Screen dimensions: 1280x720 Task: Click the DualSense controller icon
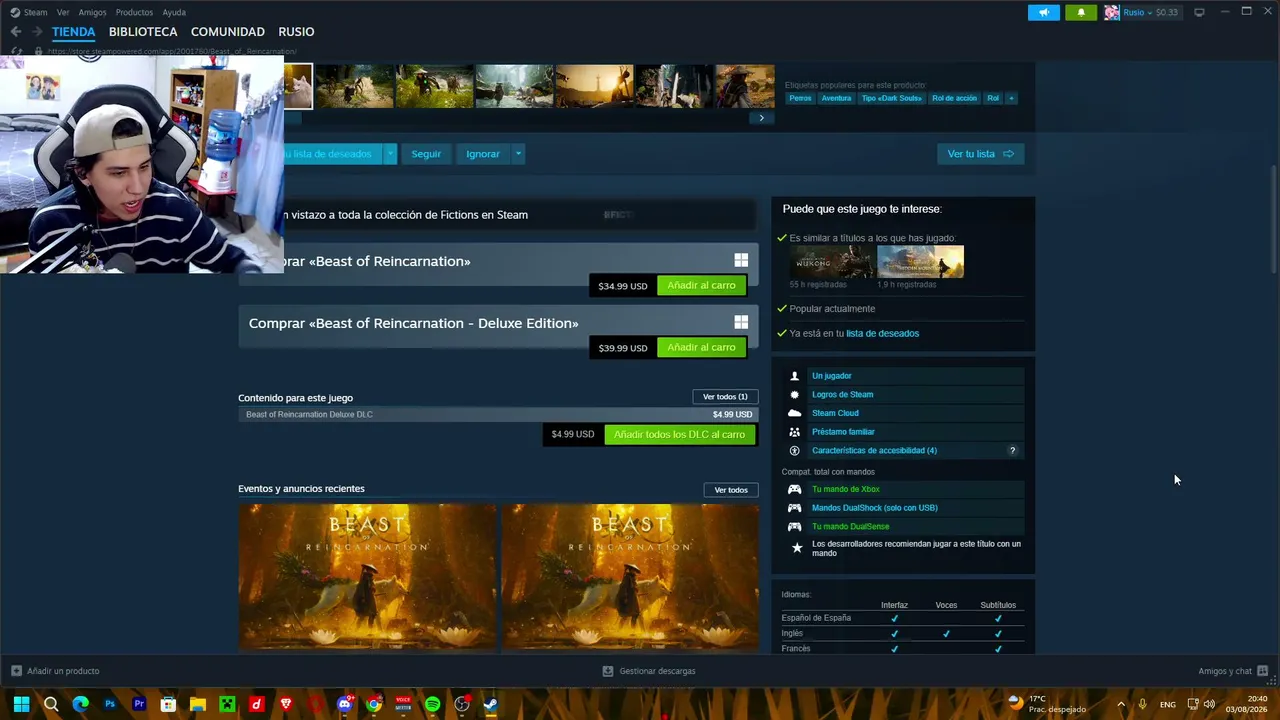click(795, 526)
